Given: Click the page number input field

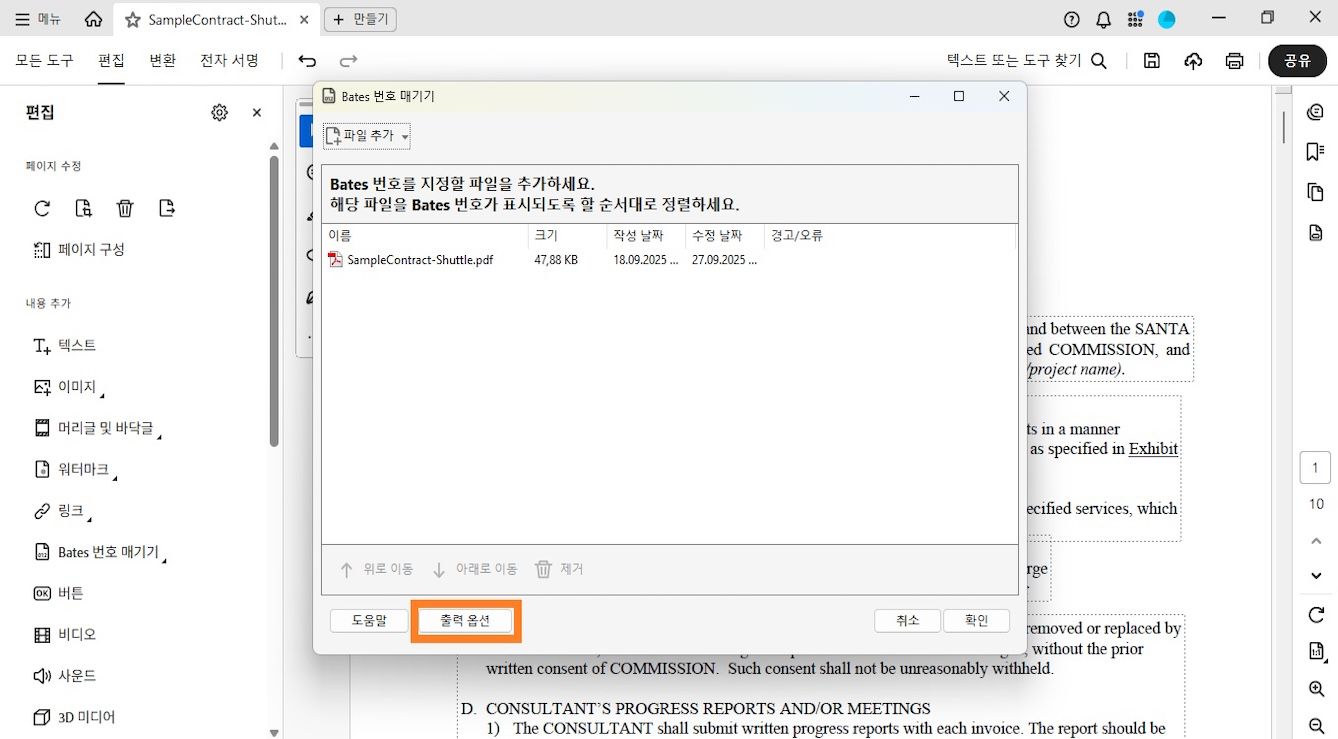Looking at the screenshot, I should click(x=1315, y=466).
